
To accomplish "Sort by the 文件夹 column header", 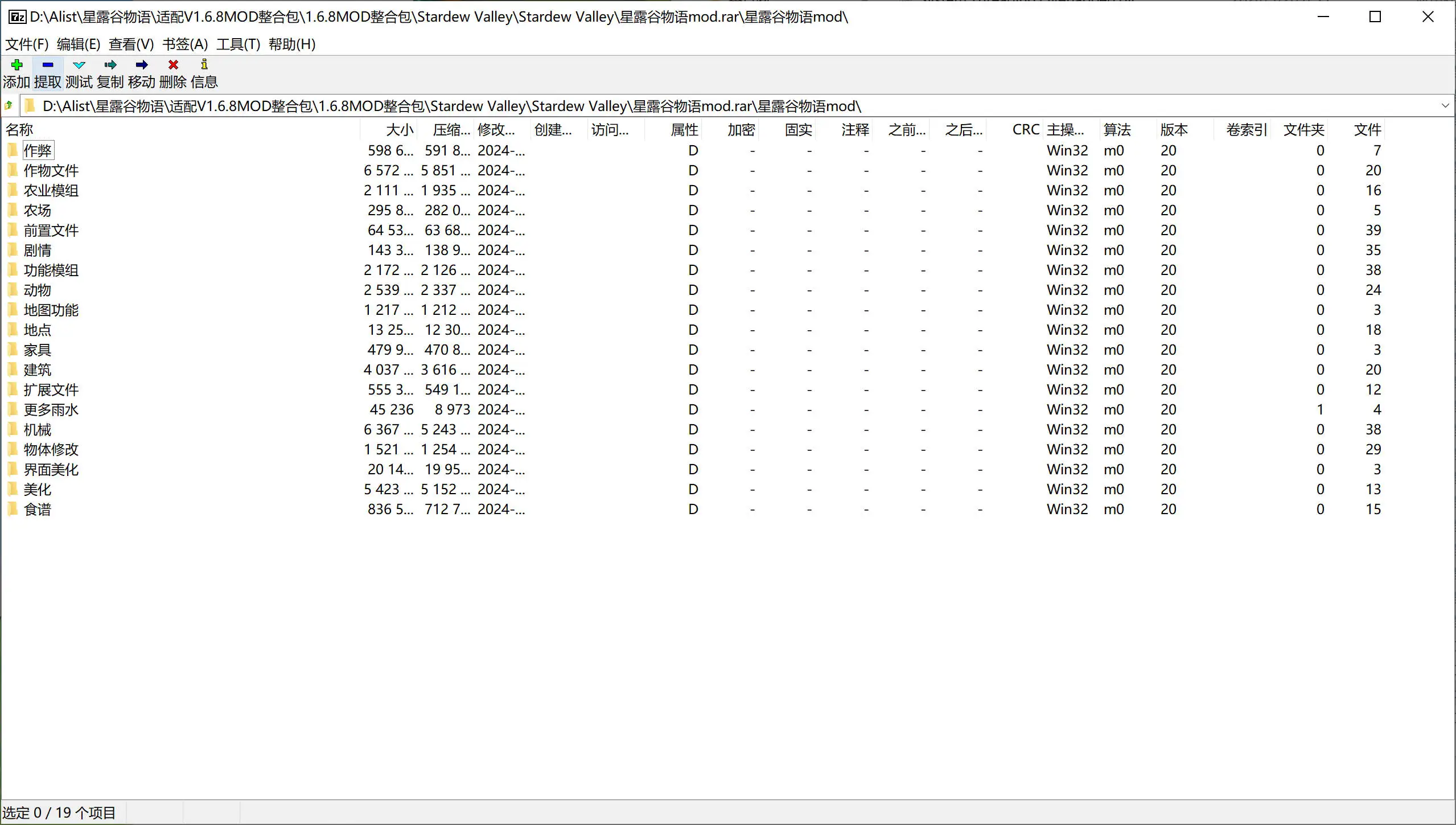I will [x=1299, y=130].
